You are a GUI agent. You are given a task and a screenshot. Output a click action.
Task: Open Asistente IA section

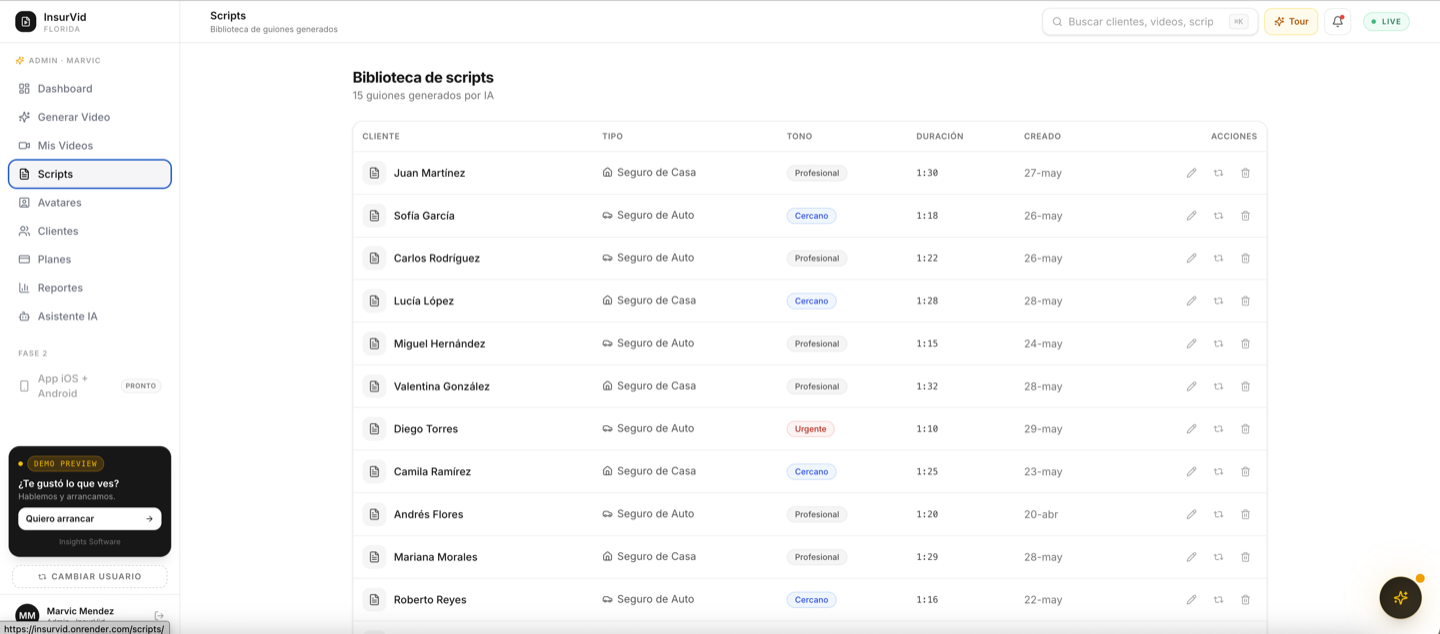click(x=90, y=316)
